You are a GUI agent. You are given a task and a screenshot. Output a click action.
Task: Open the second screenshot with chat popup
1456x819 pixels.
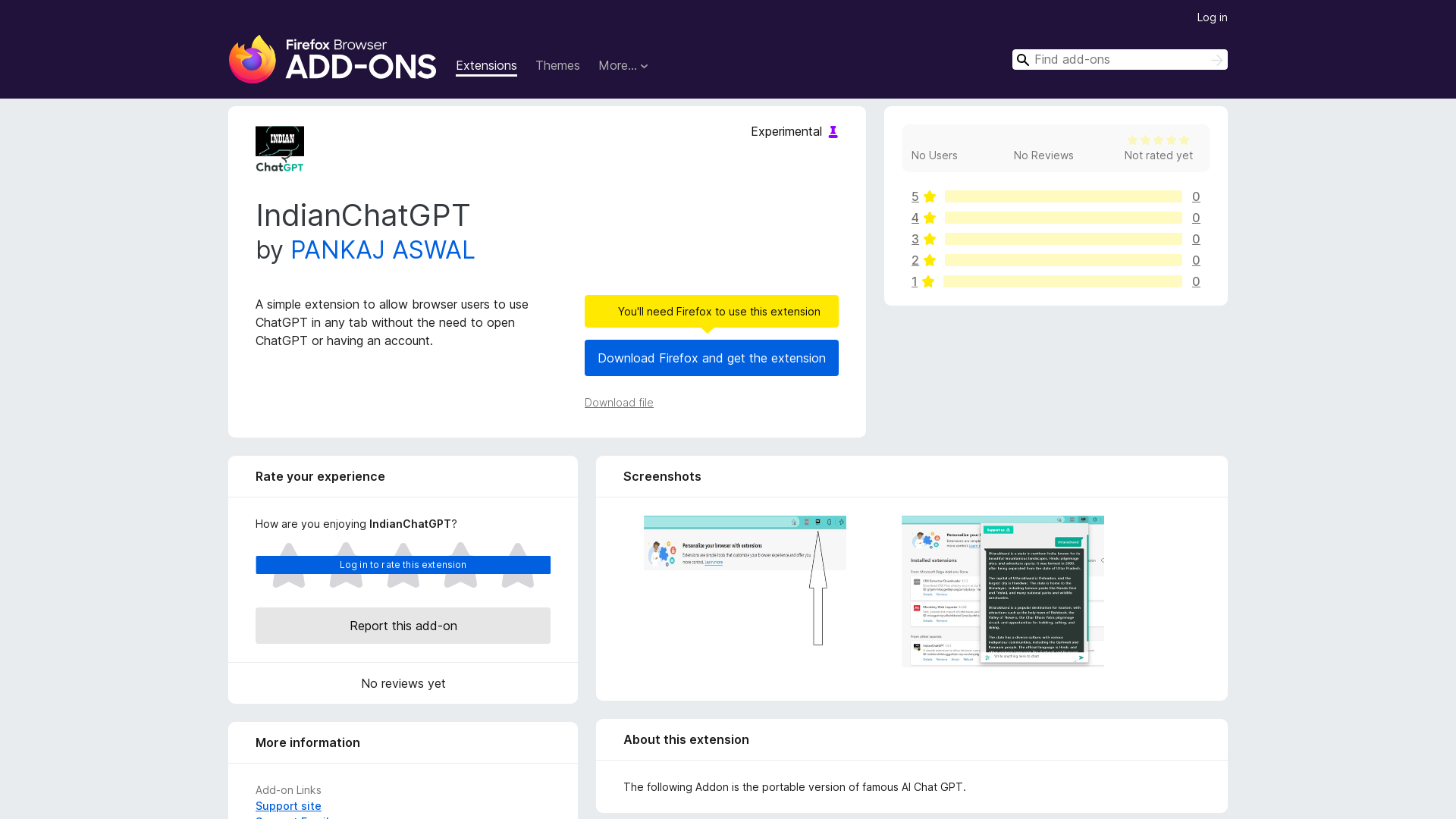coord(1003,591)
